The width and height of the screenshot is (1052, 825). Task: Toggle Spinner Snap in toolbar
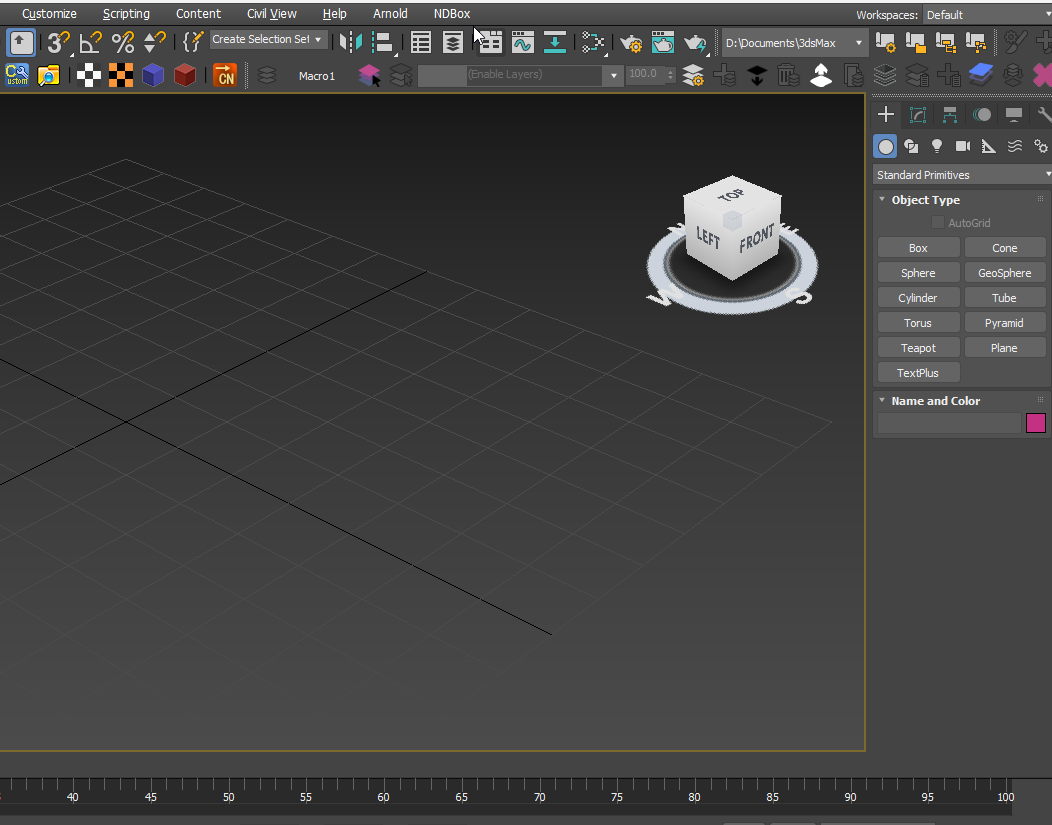154,43
